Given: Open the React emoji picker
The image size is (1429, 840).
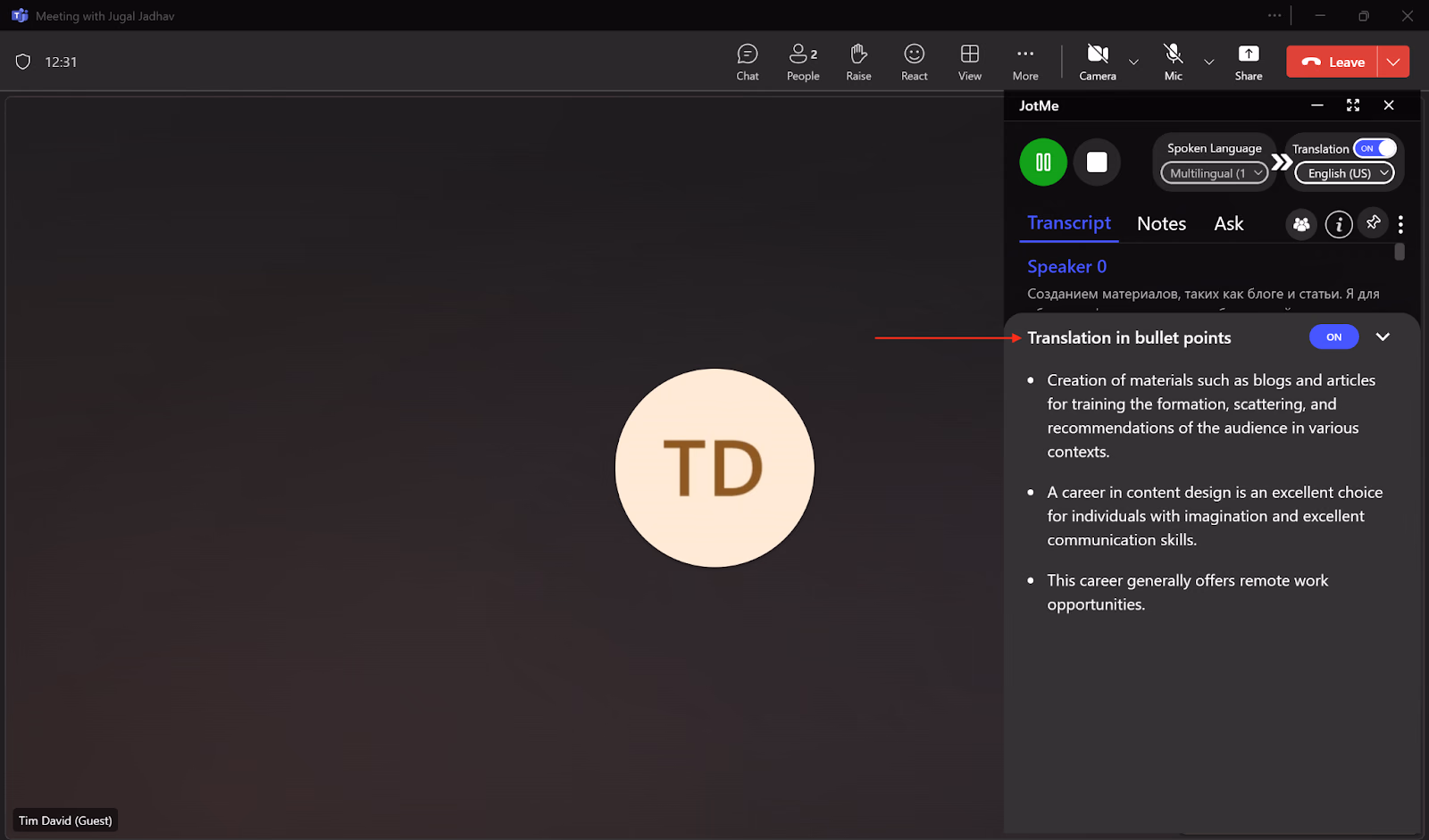Looking at the screenshot, I should 914,62.
